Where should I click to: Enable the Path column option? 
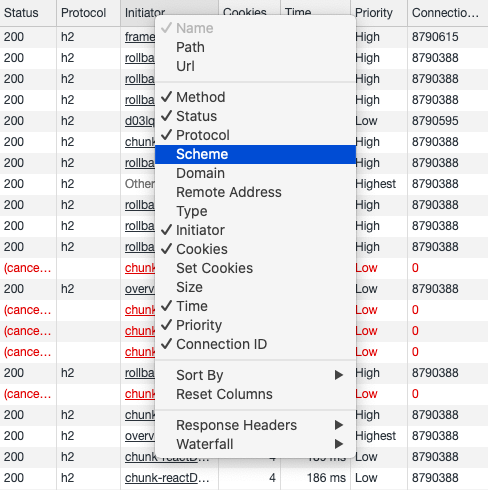click(255, 47)
